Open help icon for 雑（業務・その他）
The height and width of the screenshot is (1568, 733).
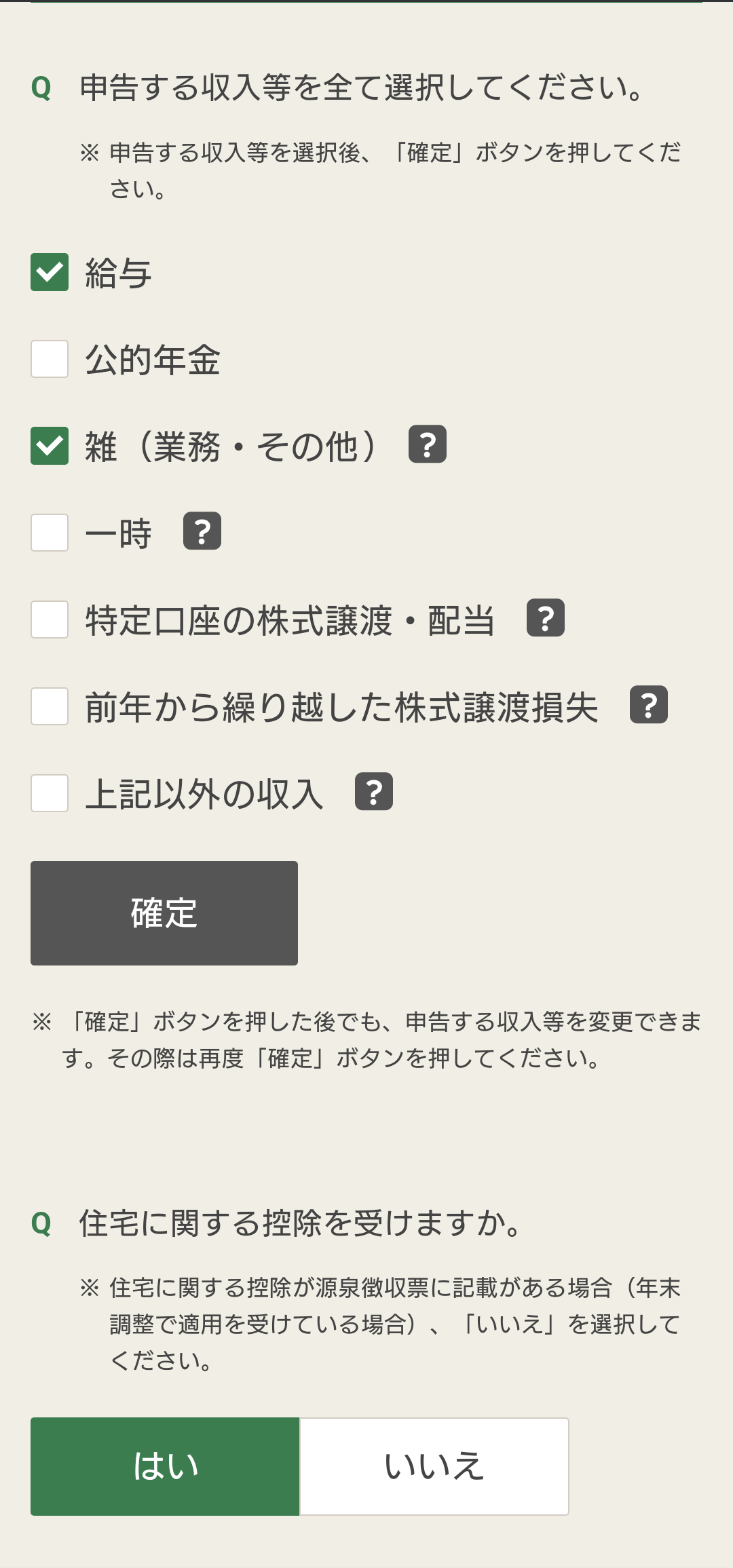[428, 444]
